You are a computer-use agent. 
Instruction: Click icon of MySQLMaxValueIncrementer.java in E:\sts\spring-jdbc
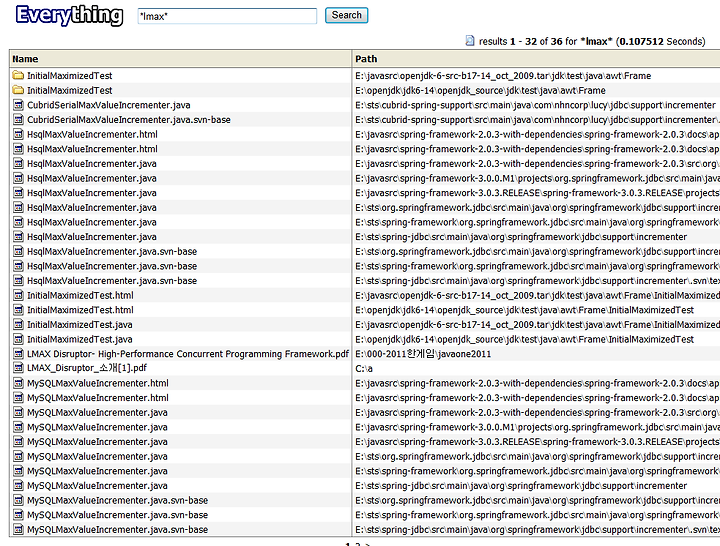tap(18, 486)
